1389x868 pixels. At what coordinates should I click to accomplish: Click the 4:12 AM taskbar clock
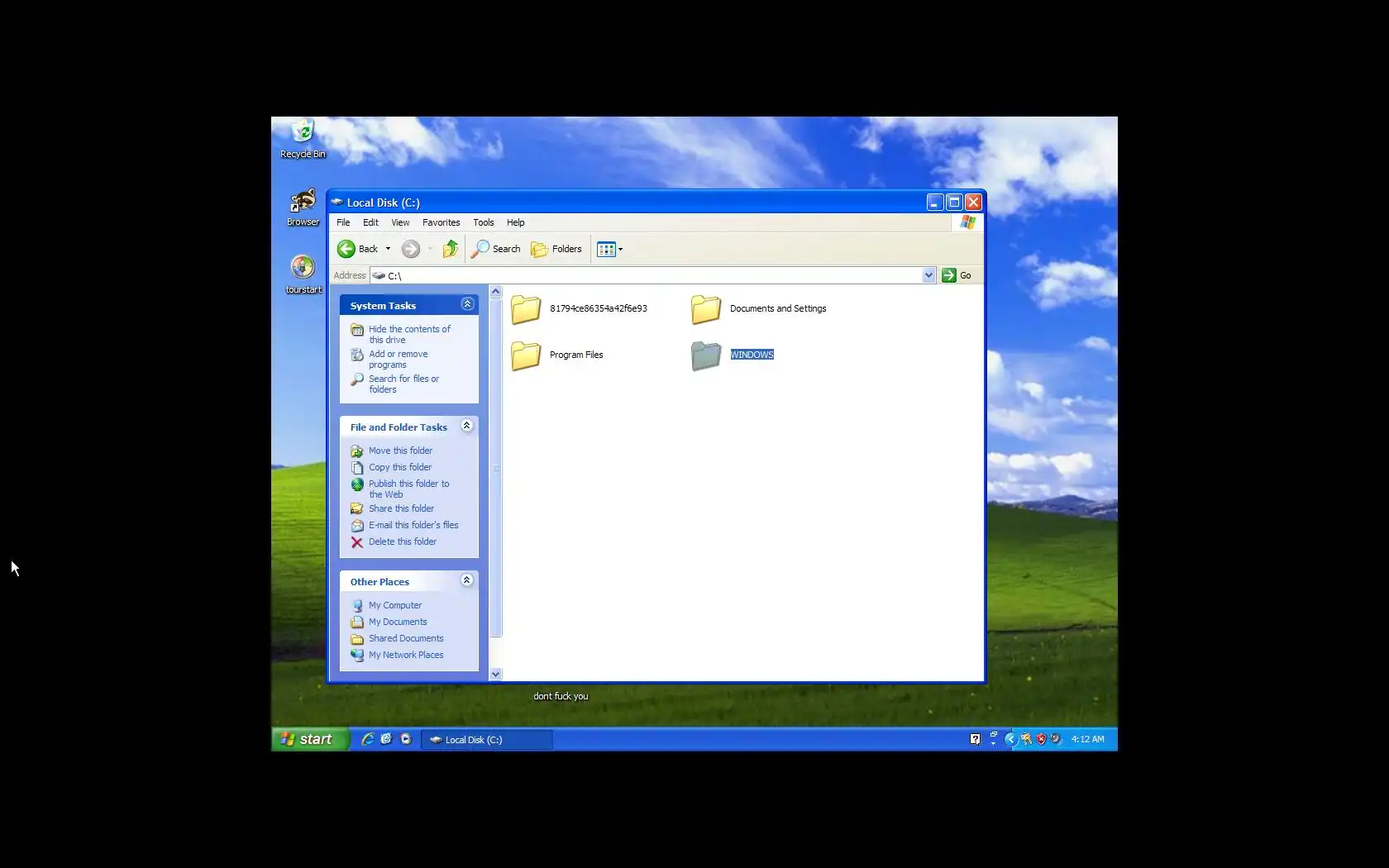click(x=1087, y=739)
